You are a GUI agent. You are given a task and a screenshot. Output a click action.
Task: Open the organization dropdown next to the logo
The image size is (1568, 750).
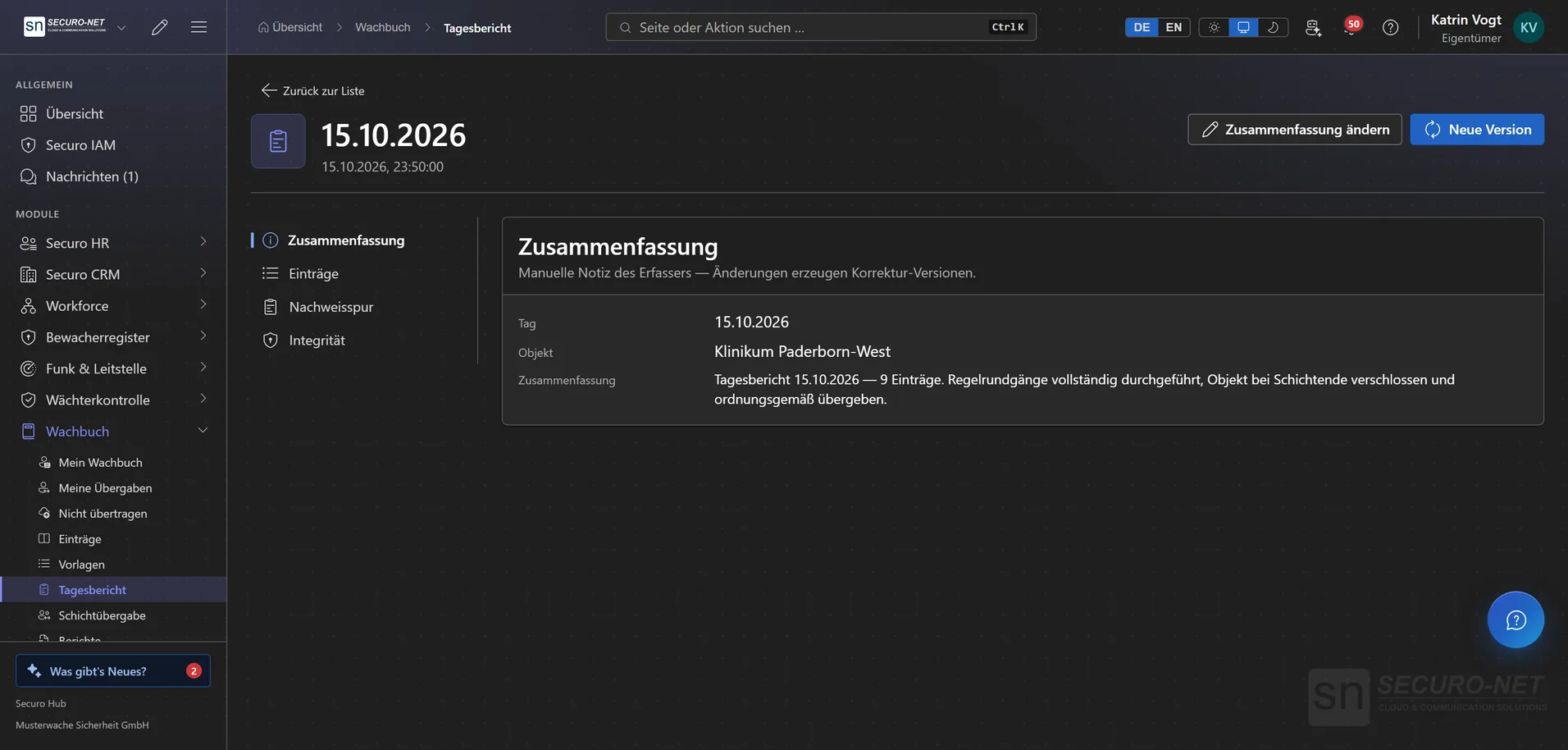(x=121, y=27)
